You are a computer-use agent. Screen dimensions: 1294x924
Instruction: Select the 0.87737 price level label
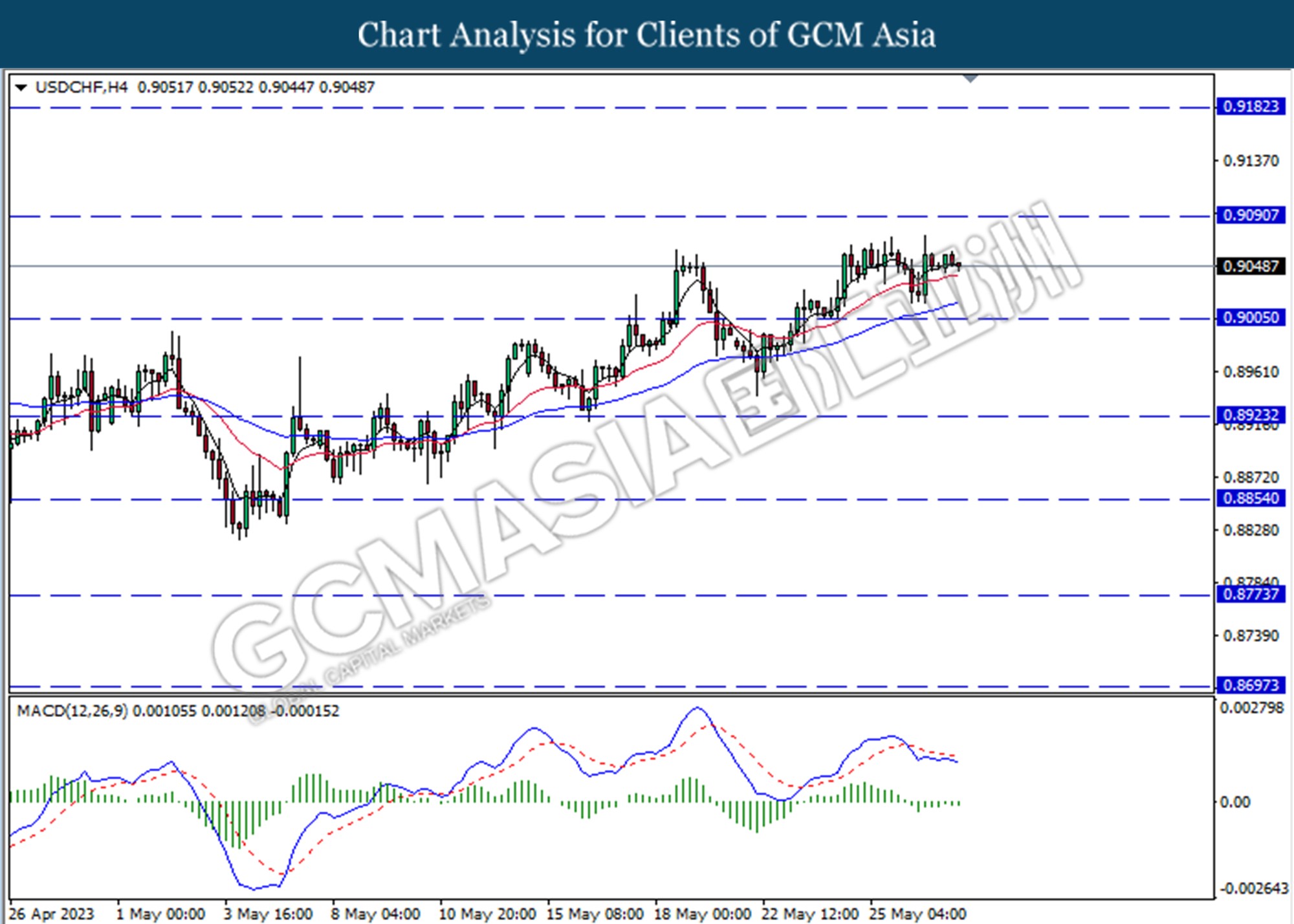pyautogui.click(x=1251, y=594)
